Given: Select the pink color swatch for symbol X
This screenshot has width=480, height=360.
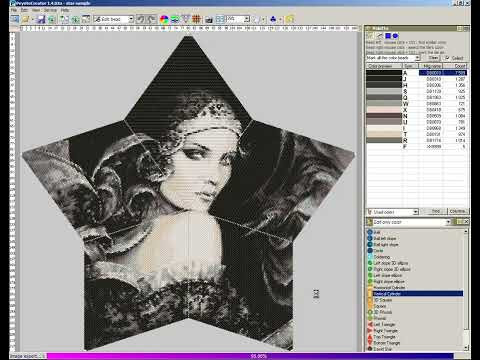Looking at the screenshot, I should click(x=384, y=110).
